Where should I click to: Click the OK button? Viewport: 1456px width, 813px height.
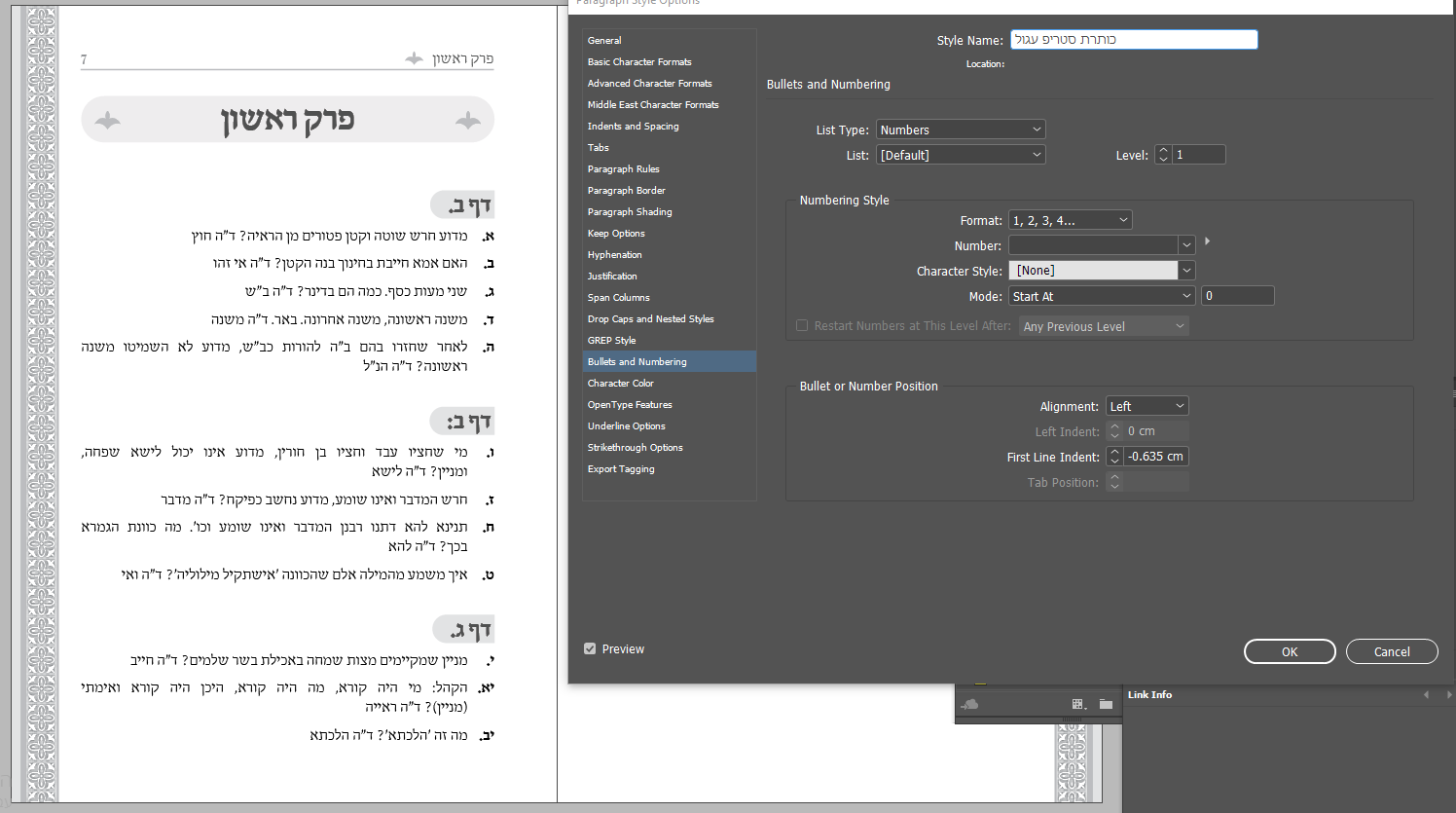[1290, 652]
